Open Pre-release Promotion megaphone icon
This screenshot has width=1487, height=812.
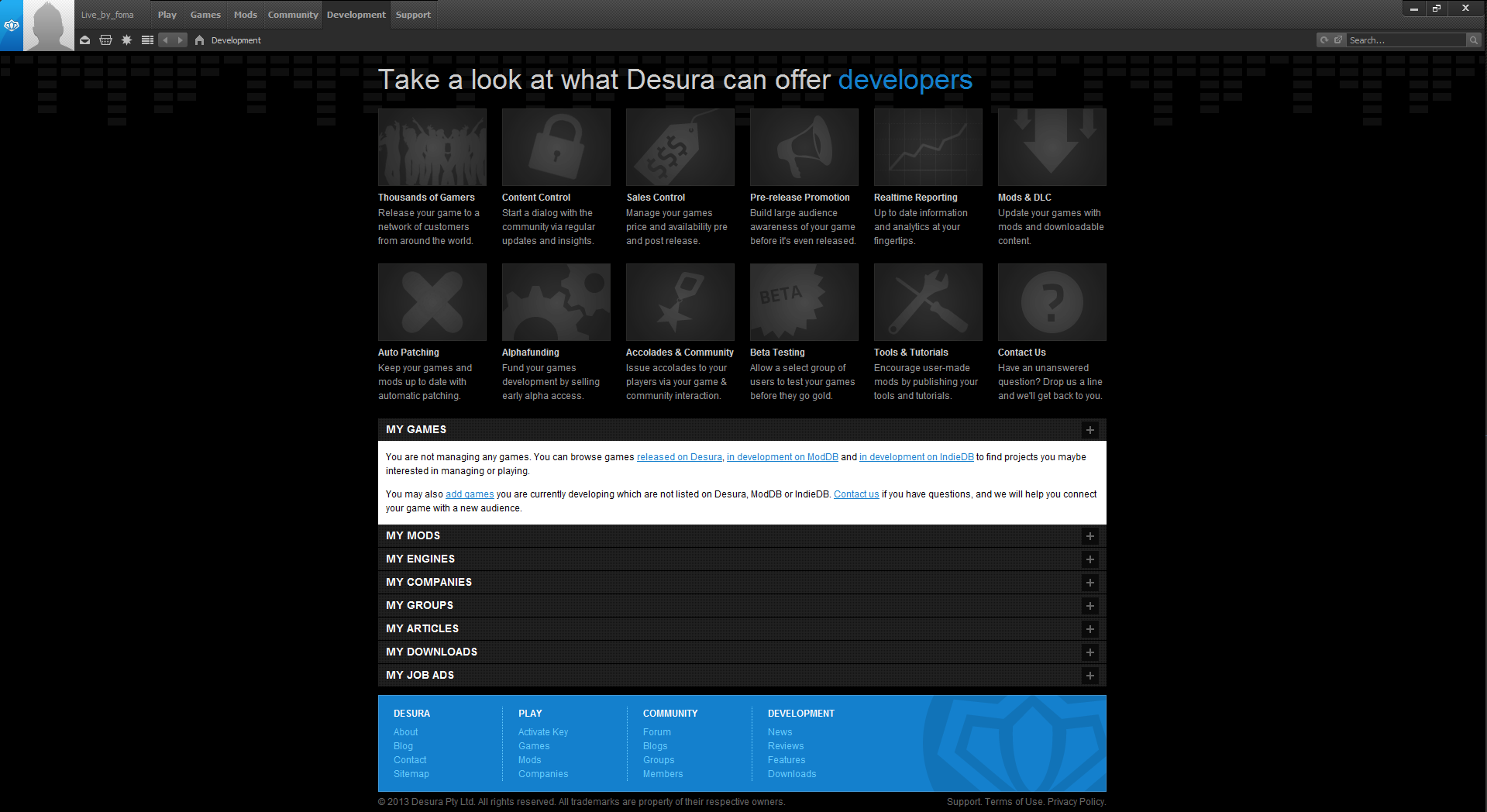[804, 147]
